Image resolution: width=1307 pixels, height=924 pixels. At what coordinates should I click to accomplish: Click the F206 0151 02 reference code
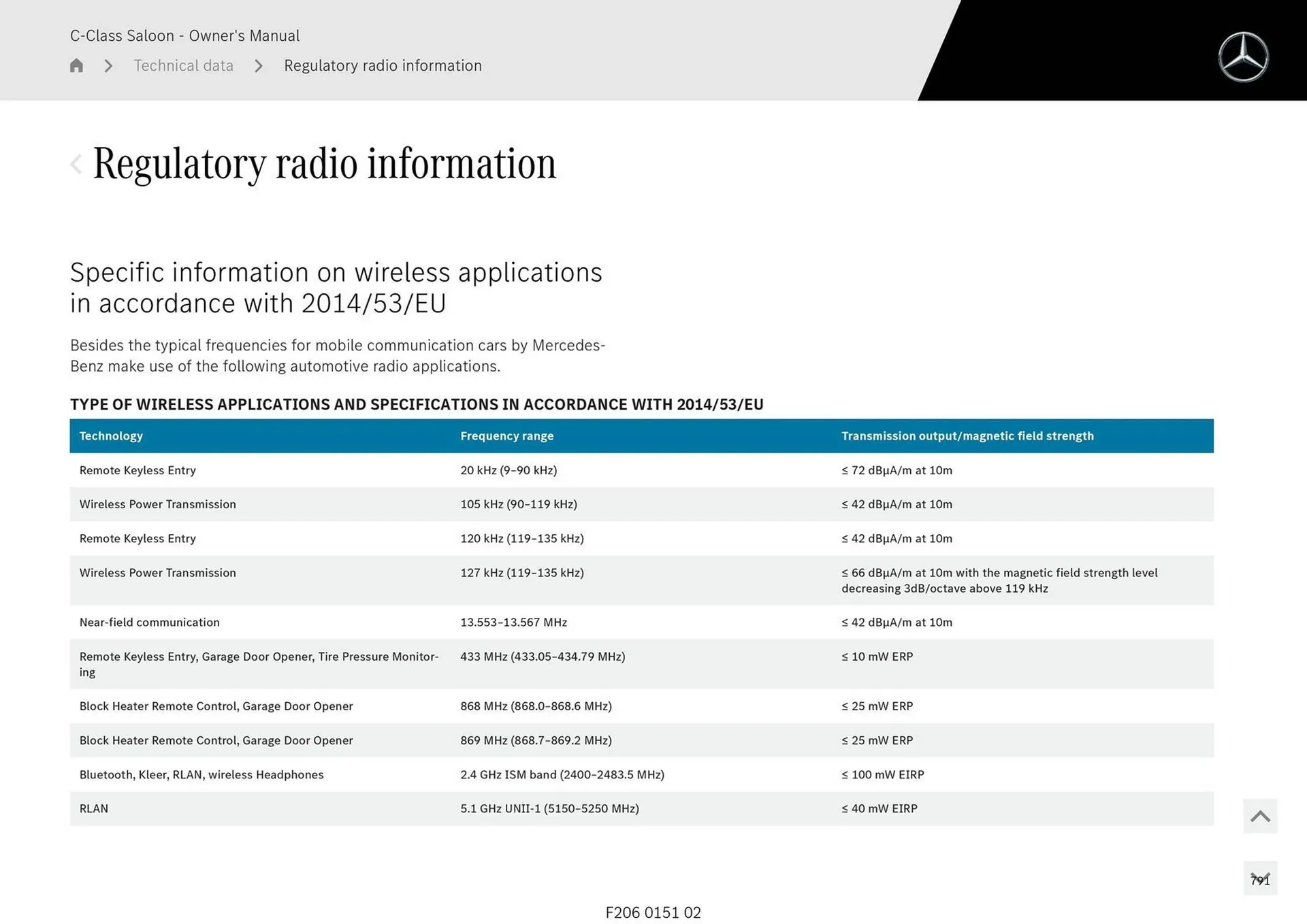(x=653, y=912)
